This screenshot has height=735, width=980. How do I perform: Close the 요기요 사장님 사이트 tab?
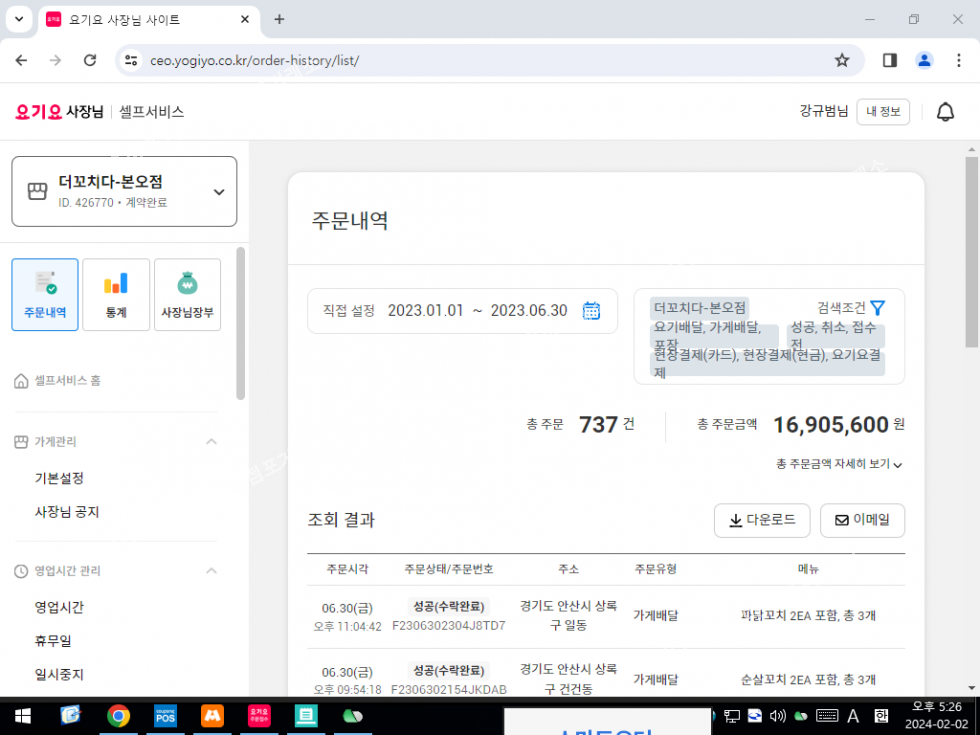(x=245, y=19)
